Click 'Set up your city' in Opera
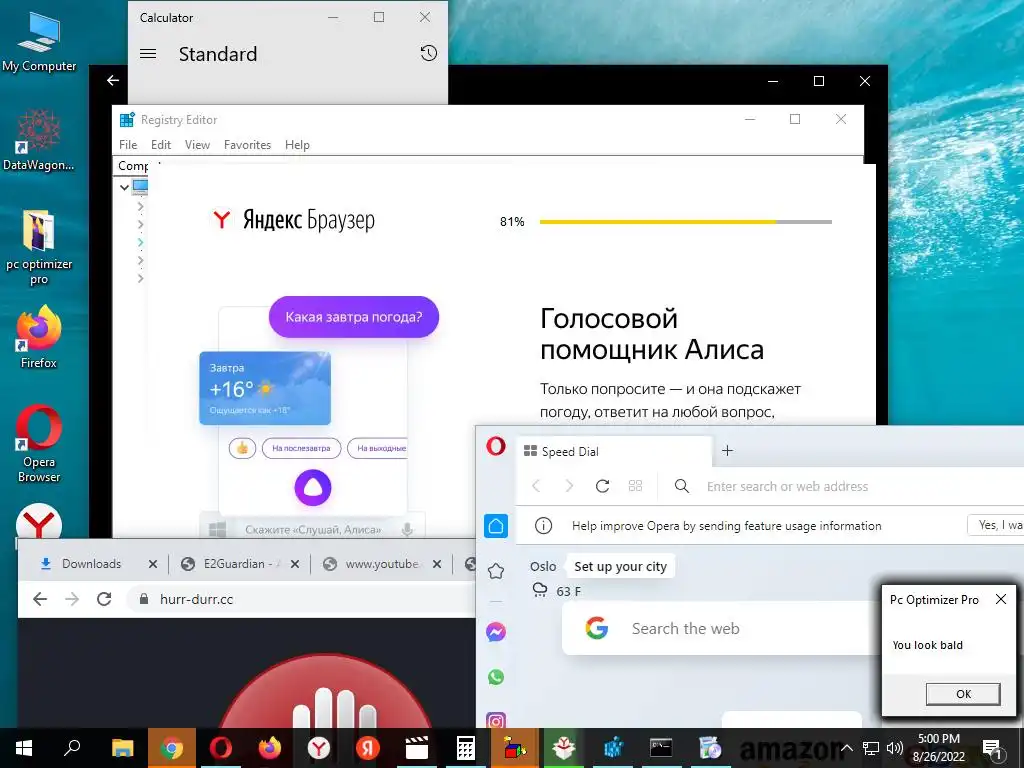The image size is (1024, 768). [x=620, y=566]
